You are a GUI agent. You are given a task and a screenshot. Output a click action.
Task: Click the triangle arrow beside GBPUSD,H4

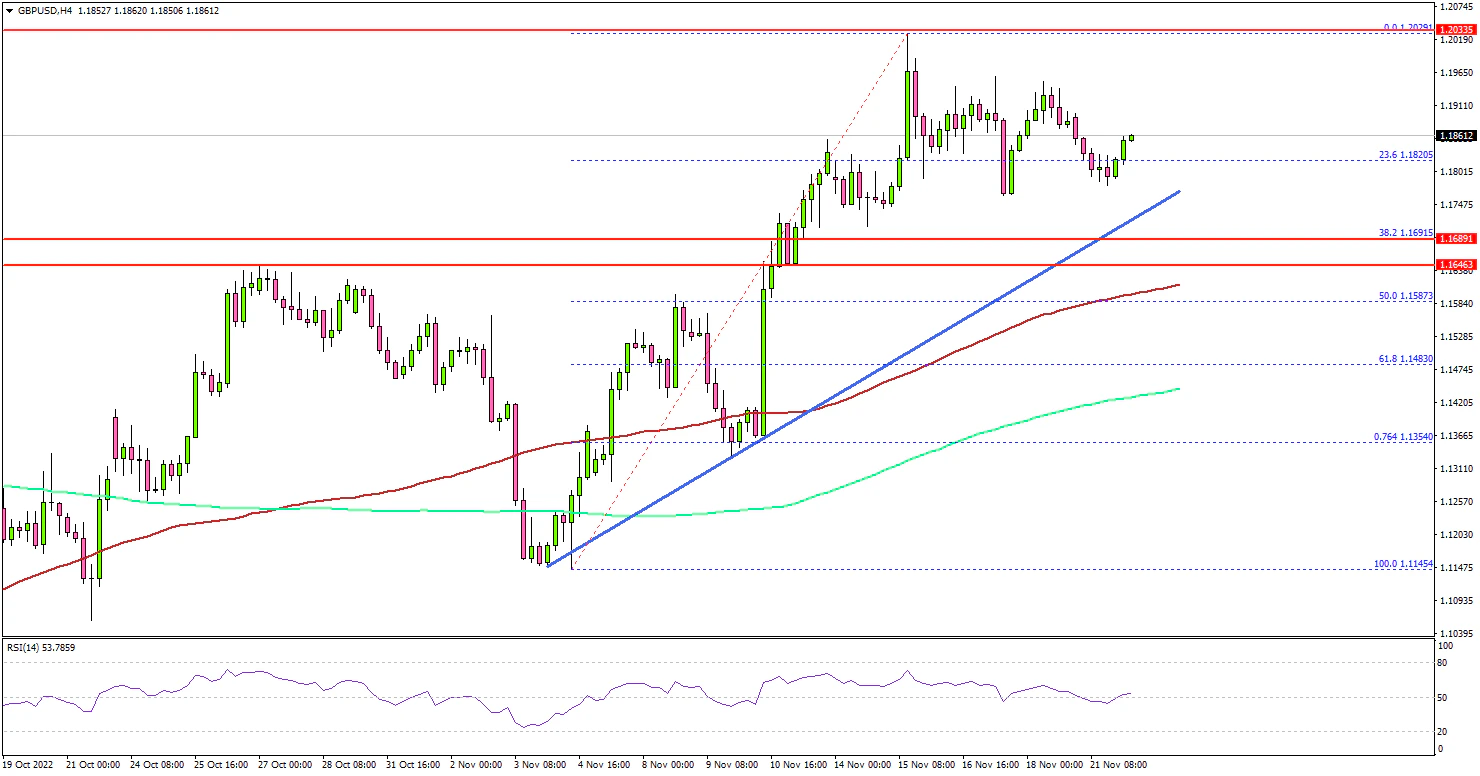(9, 11)
